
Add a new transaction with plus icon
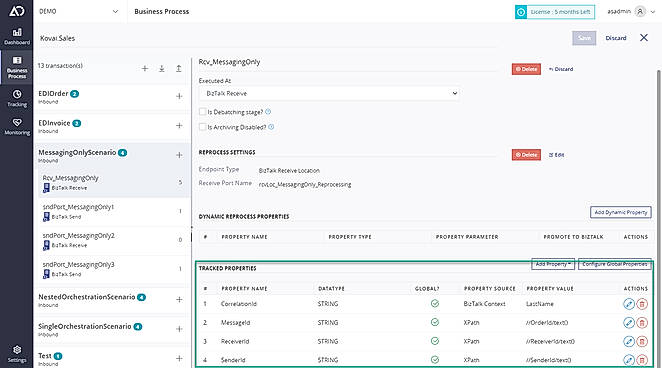[145, 68]
